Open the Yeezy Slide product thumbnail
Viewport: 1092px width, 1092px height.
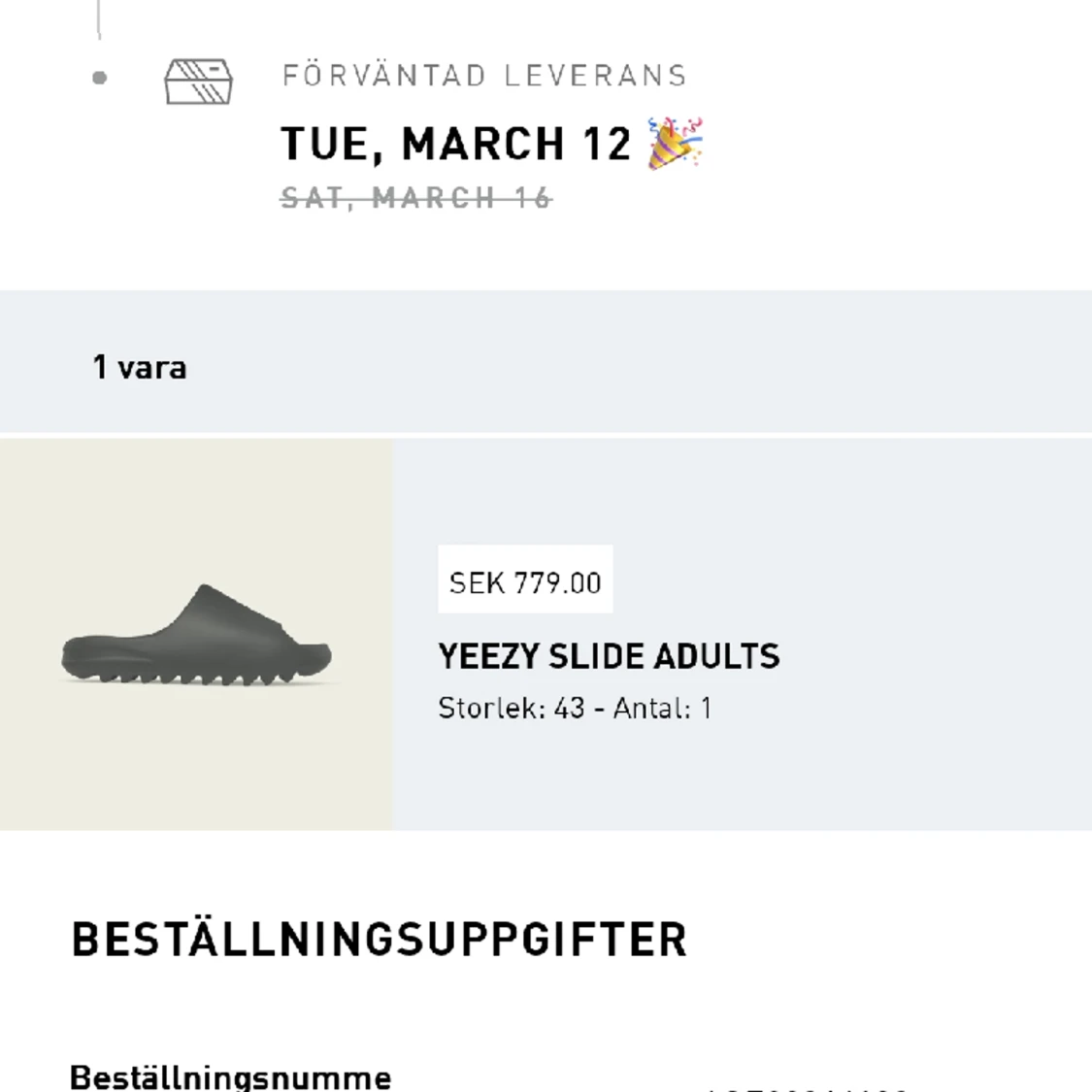coord(196,634)
